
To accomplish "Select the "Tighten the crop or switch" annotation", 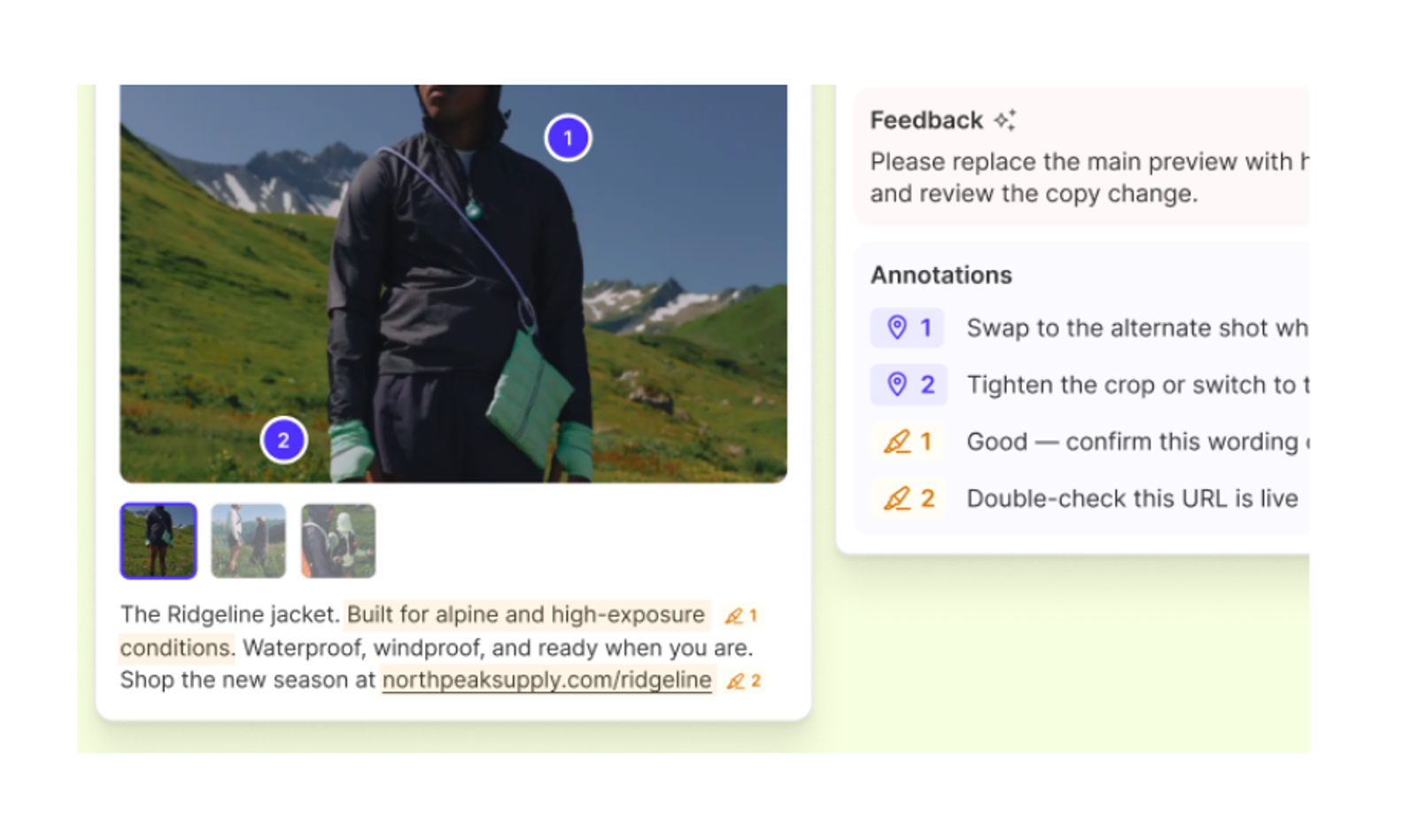I will [x=1138, y=384].
